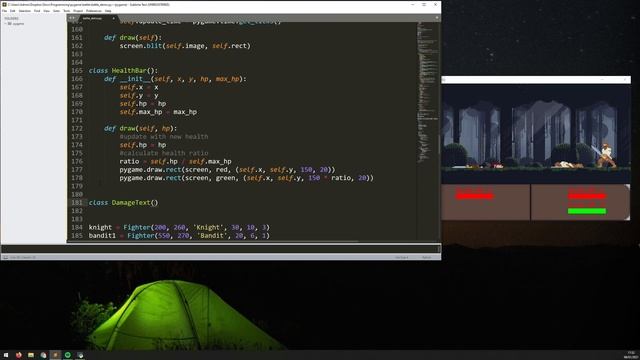Click the '#update with new health' comment

[x=164, y=136]
